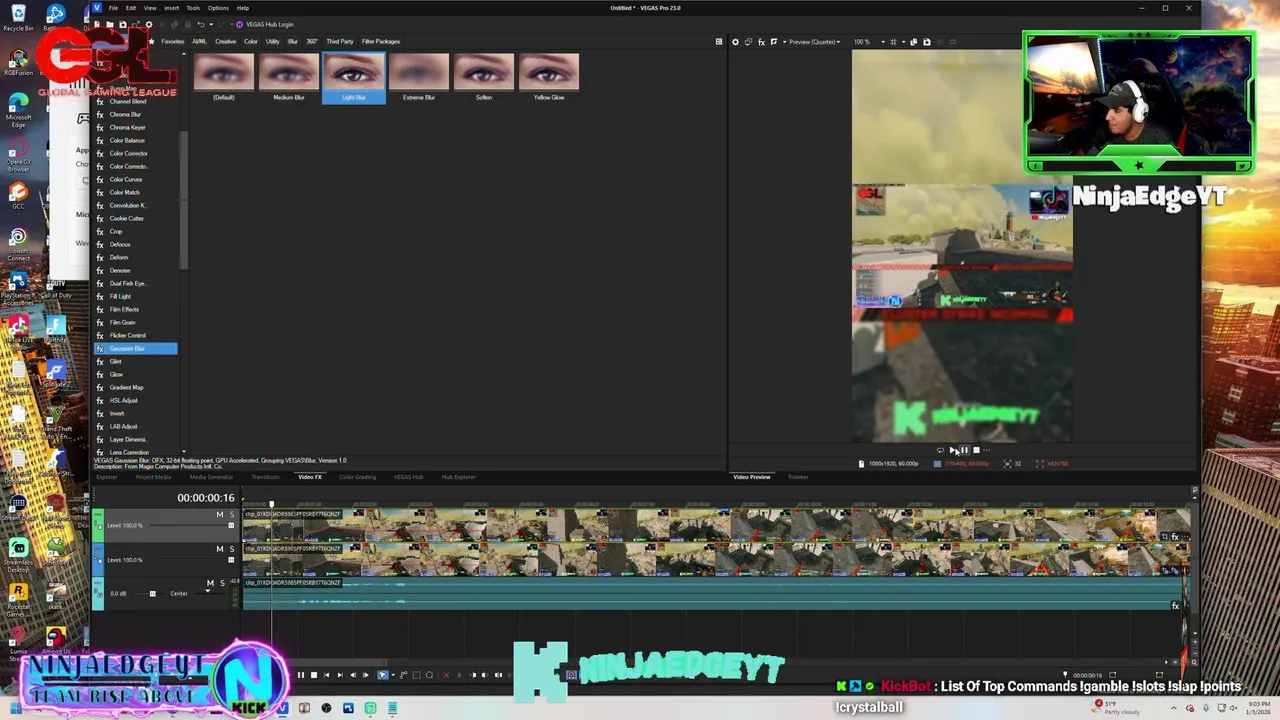Image resolution: width=1280 pixels, height=720 pixels.
Task: Click VEGAS Hub Login button
Action: click(265, 24)
